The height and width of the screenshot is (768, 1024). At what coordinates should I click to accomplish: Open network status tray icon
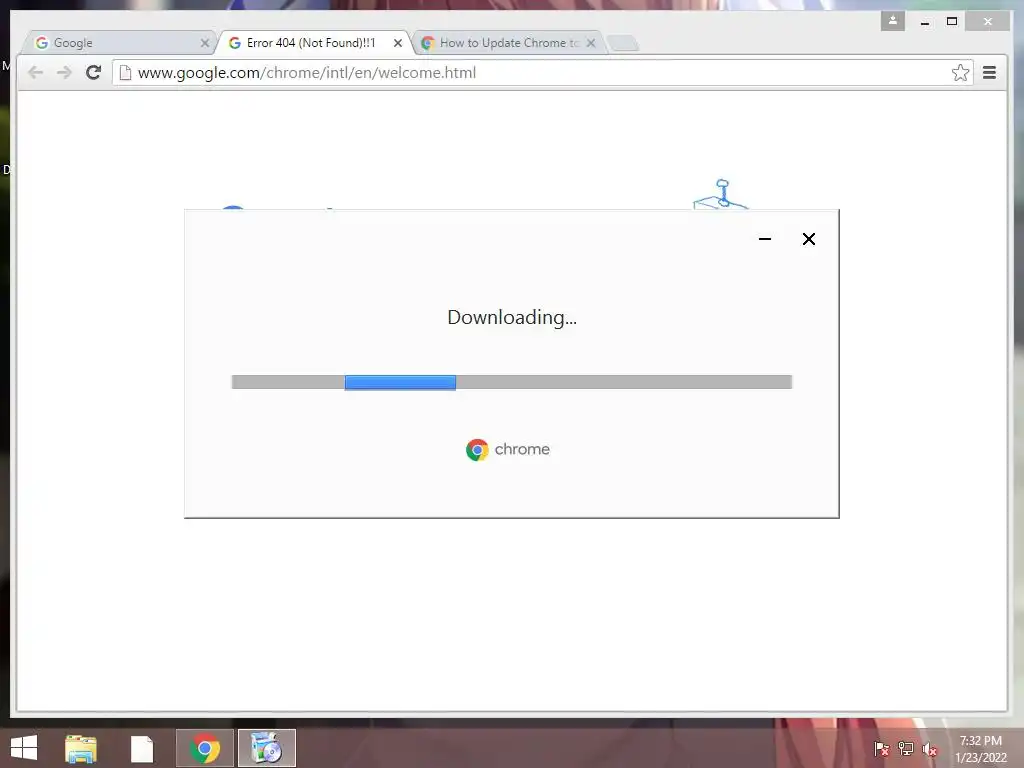pyautogui.click(x=906, y=748)
